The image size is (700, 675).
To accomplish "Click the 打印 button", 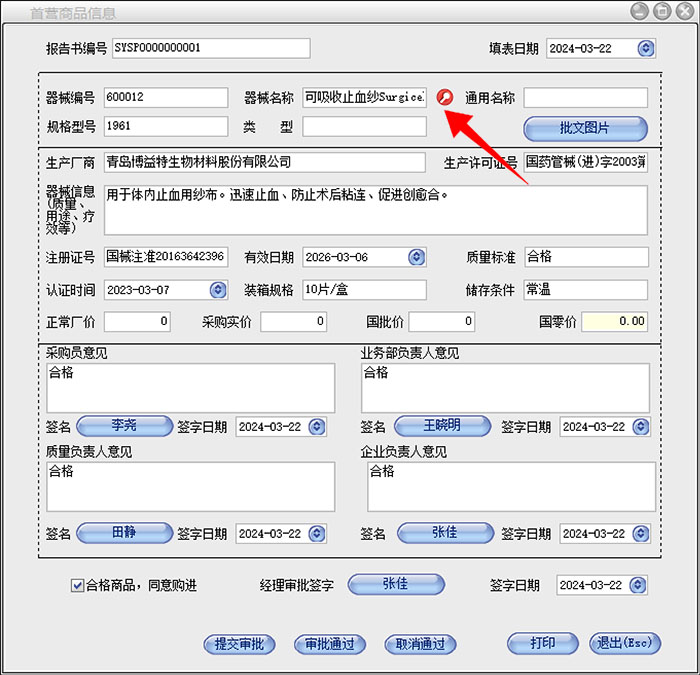I will click(543, 643).
